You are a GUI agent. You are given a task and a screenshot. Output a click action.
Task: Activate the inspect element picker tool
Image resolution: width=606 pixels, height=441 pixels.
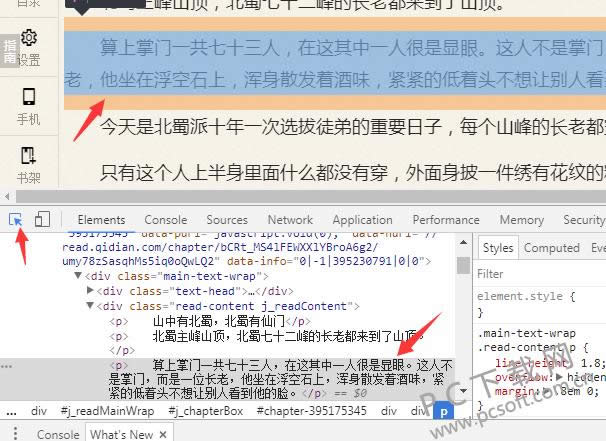pyautogui.click(x=17, y=219)
